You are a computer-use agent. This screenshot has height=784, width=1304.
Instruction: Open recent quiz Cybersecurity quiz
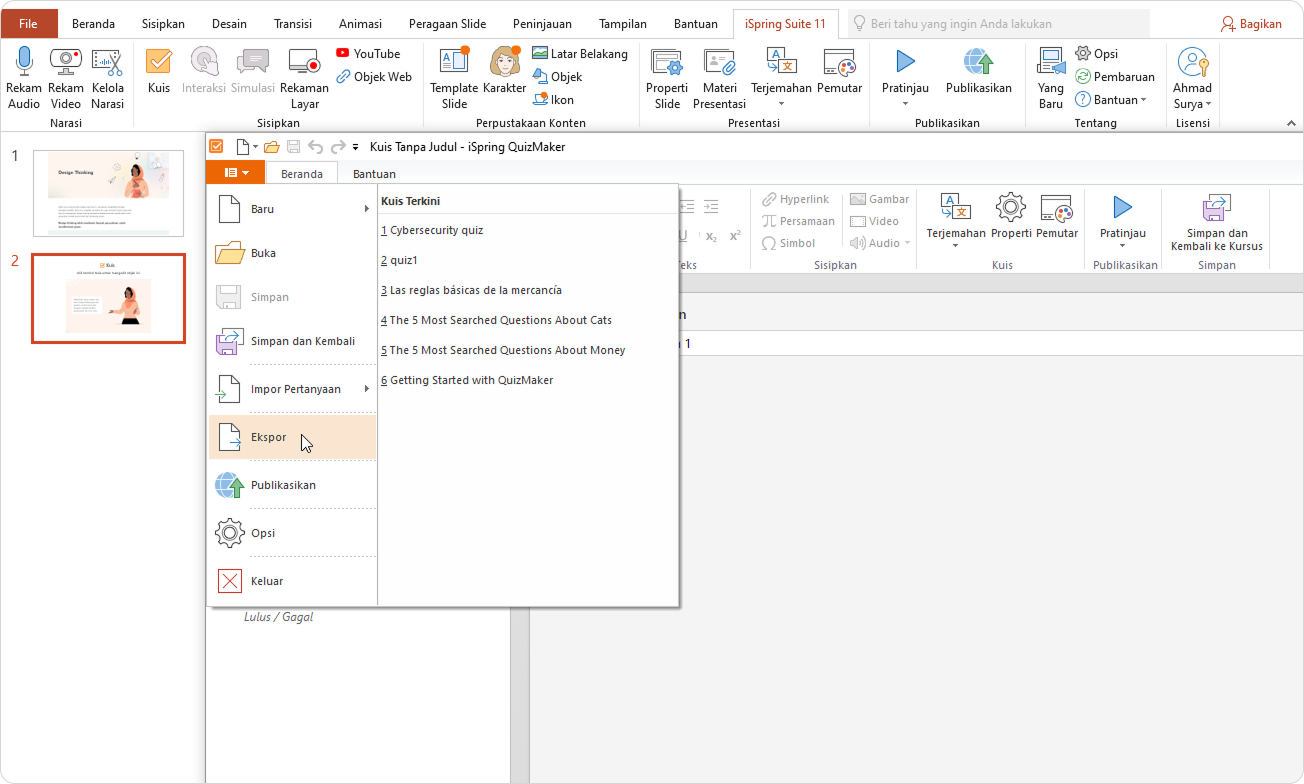(436, 230)
